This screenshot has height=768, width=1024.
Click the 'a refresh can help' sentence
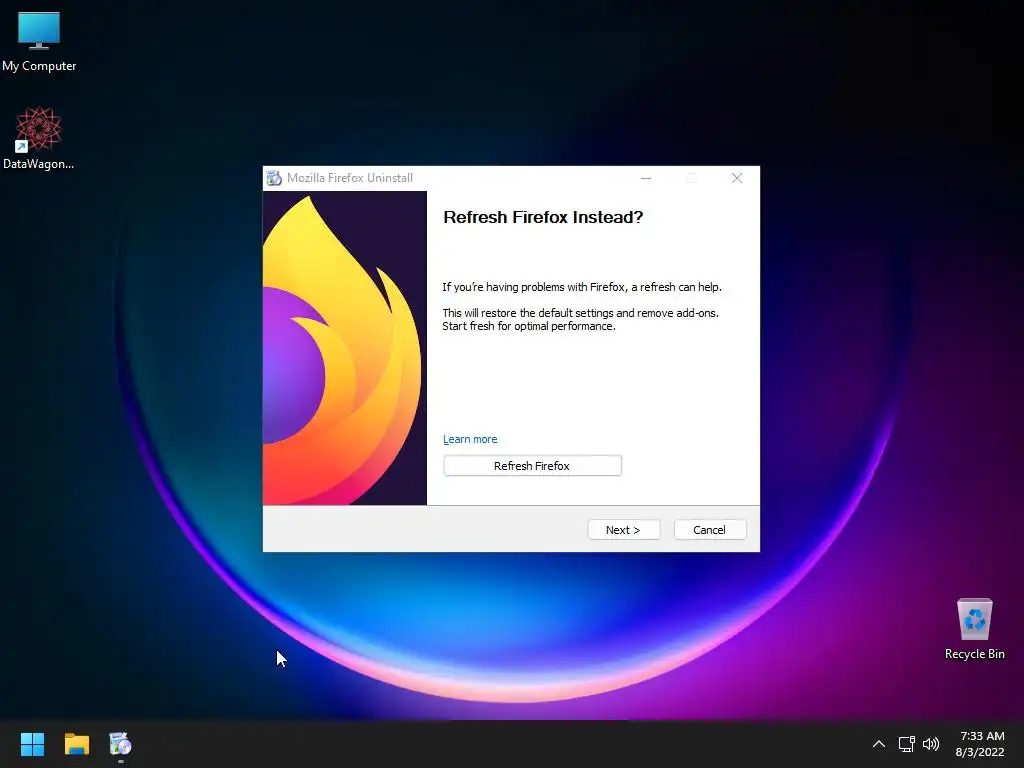tap(582, 287)
